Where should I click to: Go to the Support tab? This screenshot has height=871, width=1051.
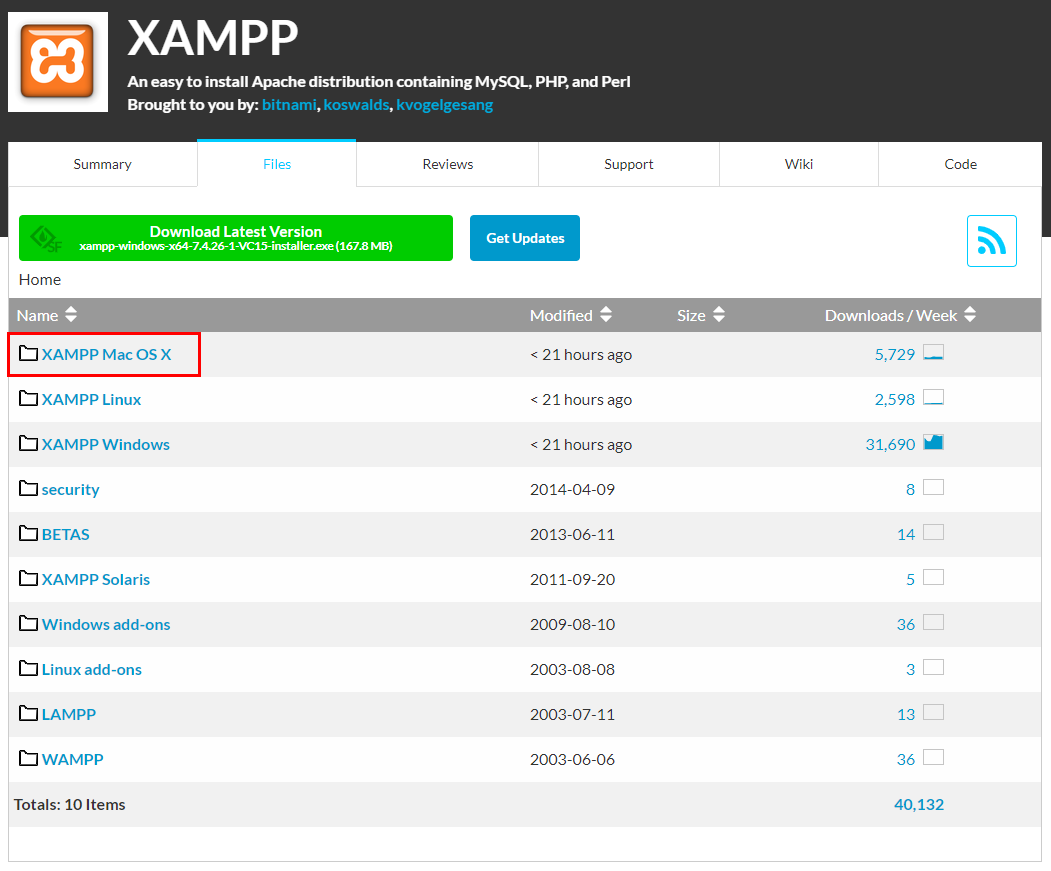pyautogui.click(x=629, y=164)
